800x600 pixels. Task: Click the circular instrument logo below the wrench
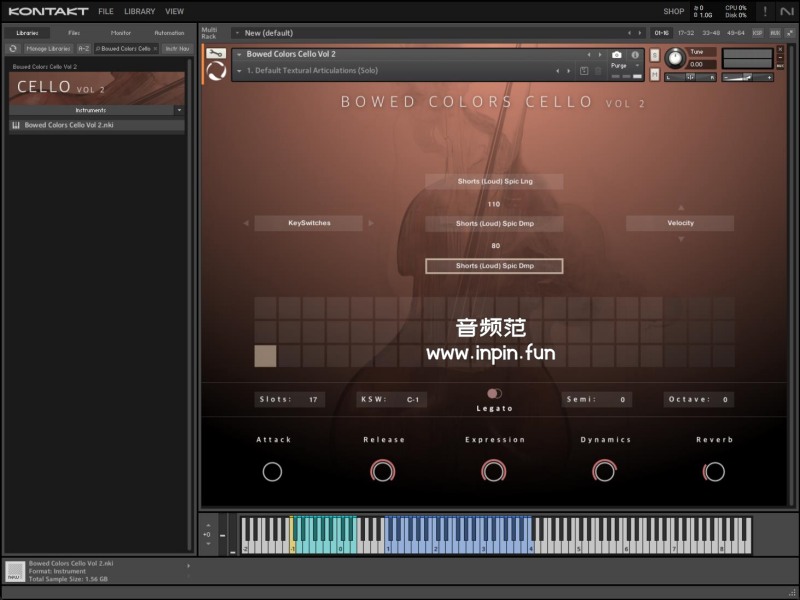(x=216, y=71)
